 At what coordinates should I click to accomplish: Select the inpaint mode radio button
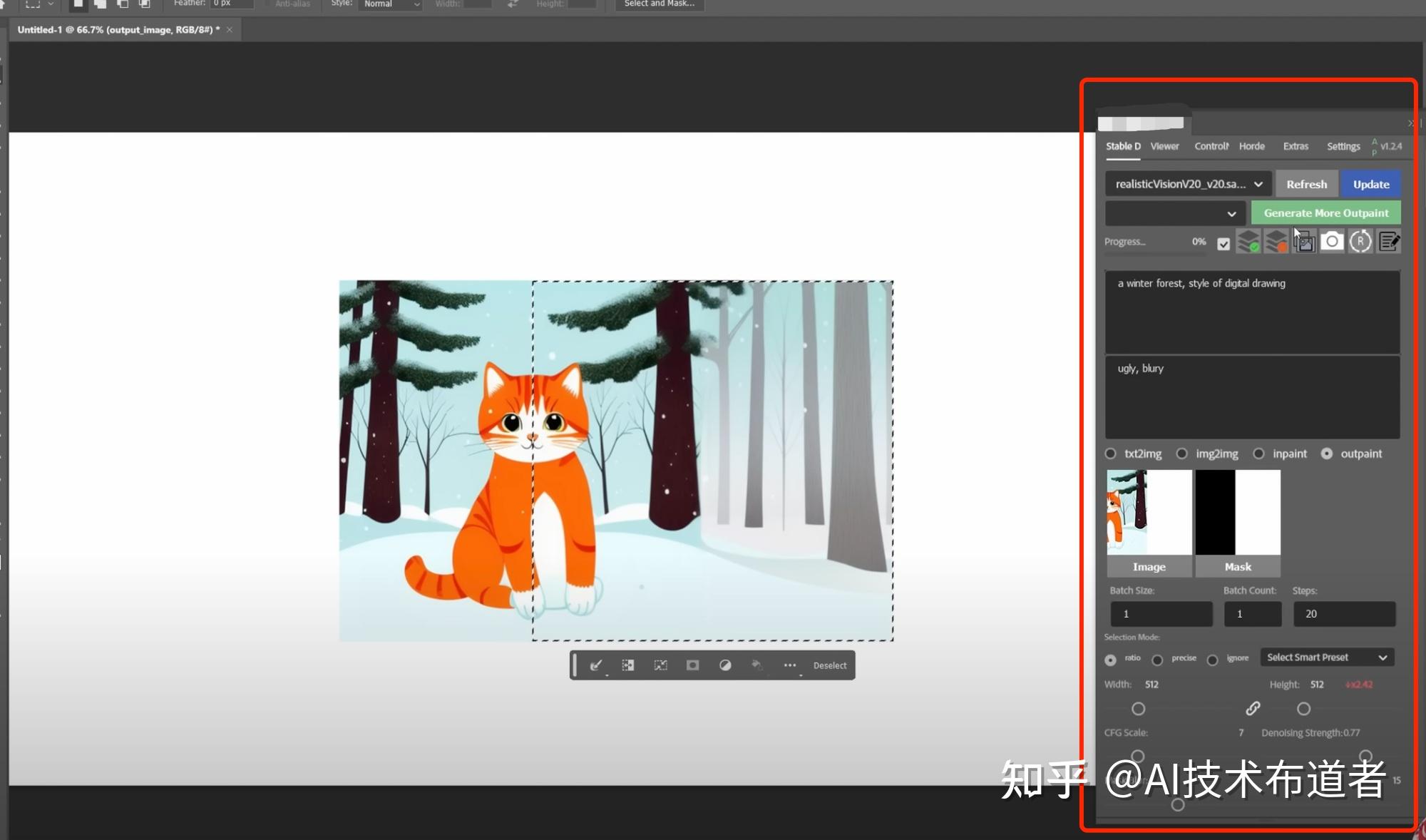tap(1259, 454)
